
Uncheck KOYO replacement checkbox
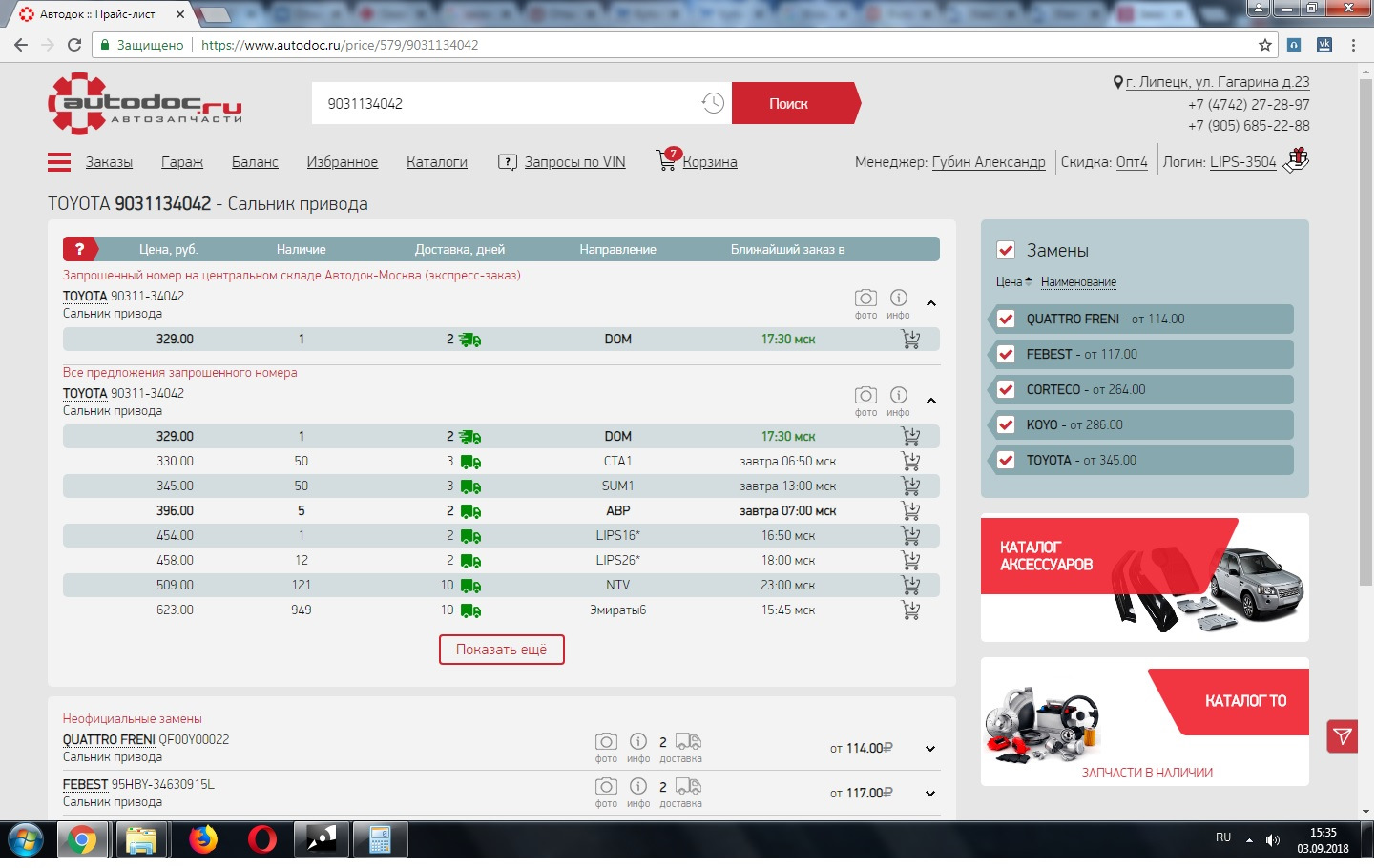click(x=1006, y=425)
